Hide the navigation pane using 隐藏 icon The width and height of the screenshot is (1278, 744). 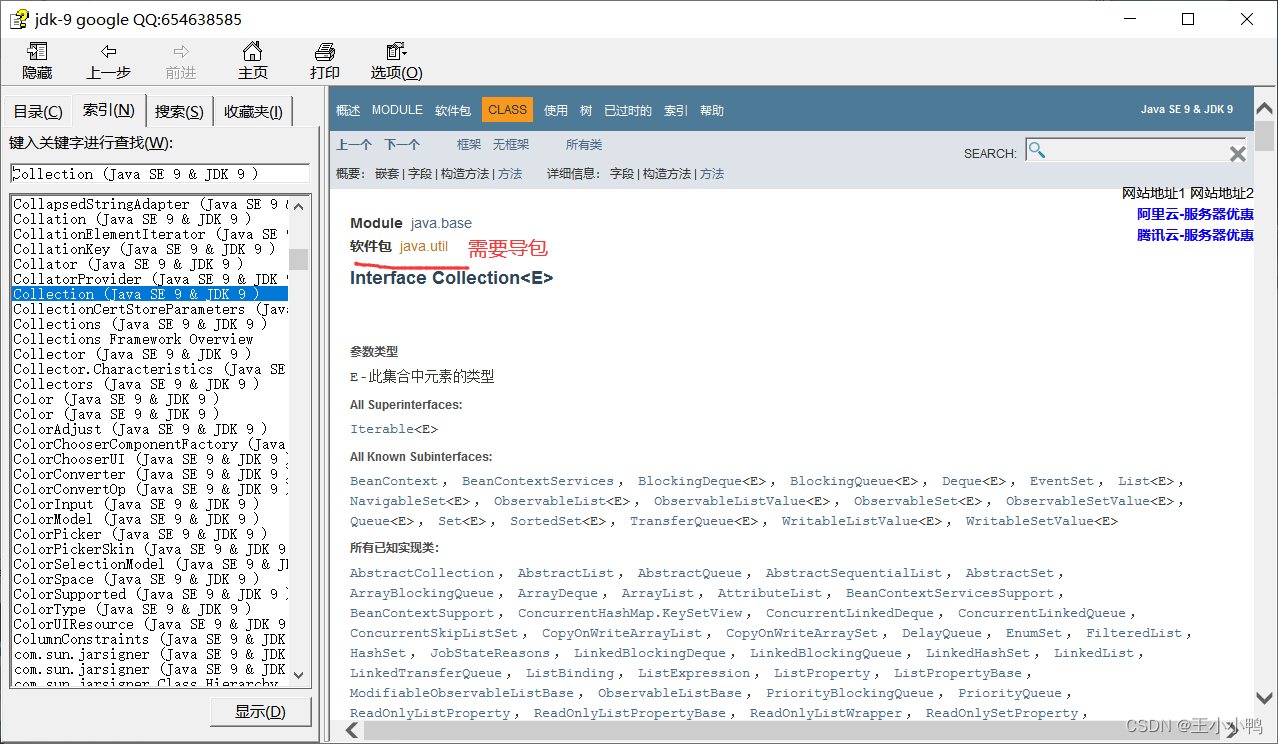(x=36, y=61)
